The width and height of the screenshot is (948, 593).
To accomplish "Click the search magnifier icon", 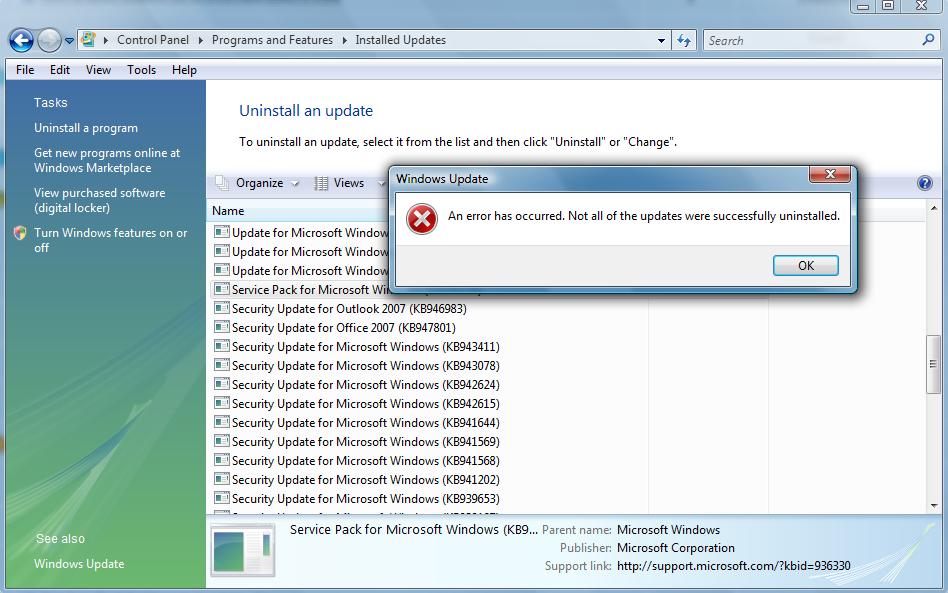I will click(x=929, y=40).
